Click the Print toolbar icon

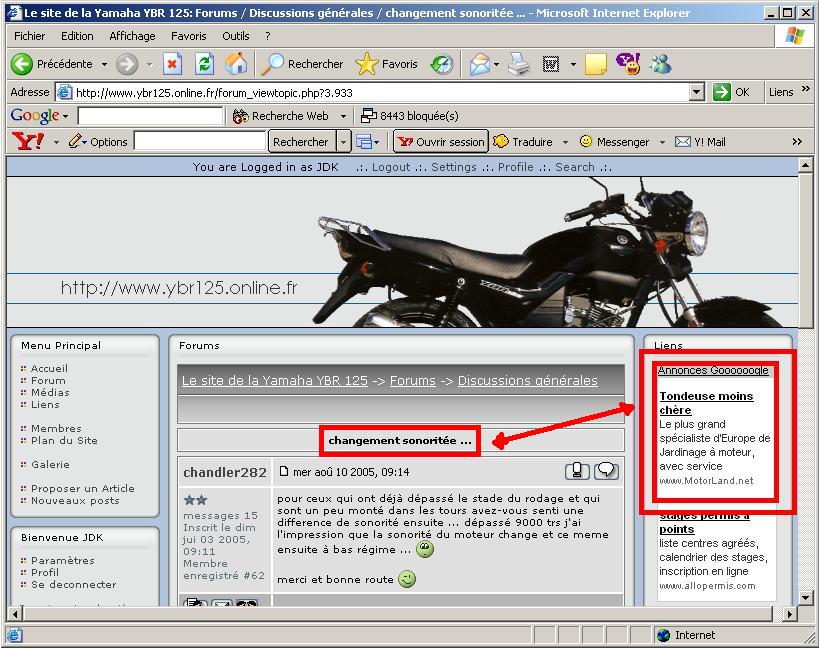point(519,64)
